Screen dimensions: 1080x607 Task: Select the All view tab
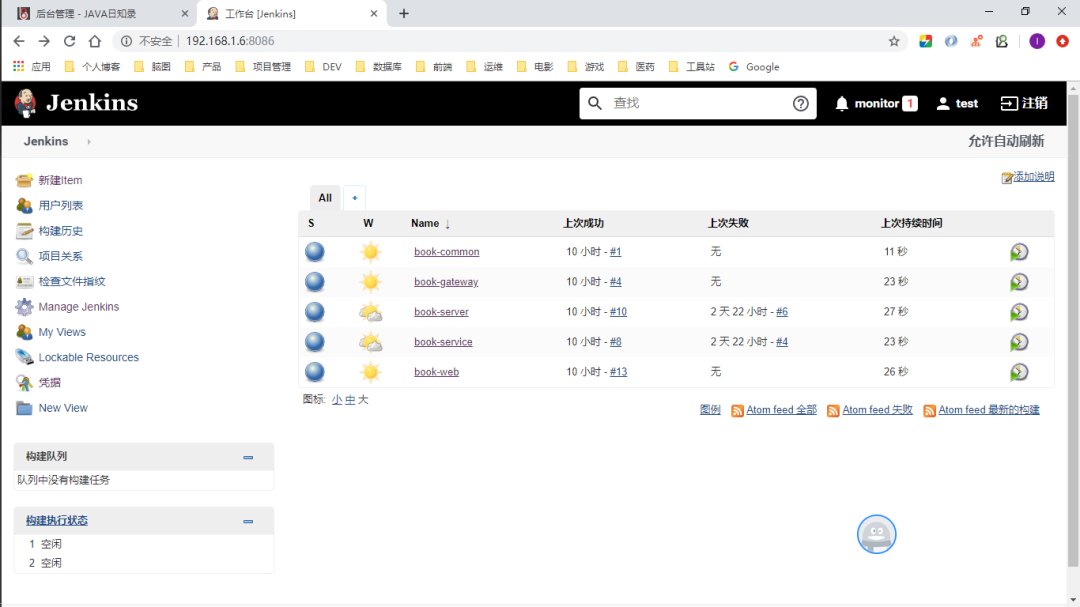point(325,198)
